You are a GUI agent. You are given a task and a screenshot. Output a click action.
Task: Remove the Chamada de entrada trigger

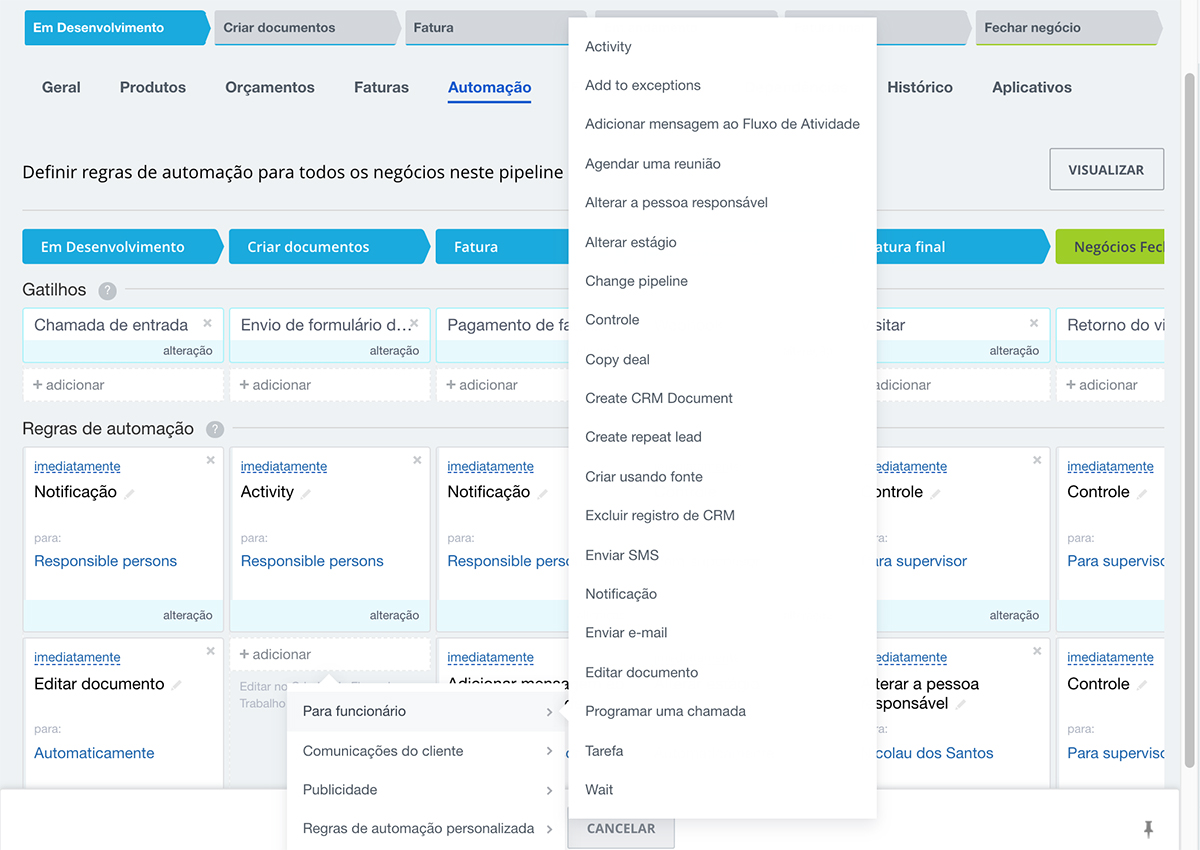click(207, 323)
